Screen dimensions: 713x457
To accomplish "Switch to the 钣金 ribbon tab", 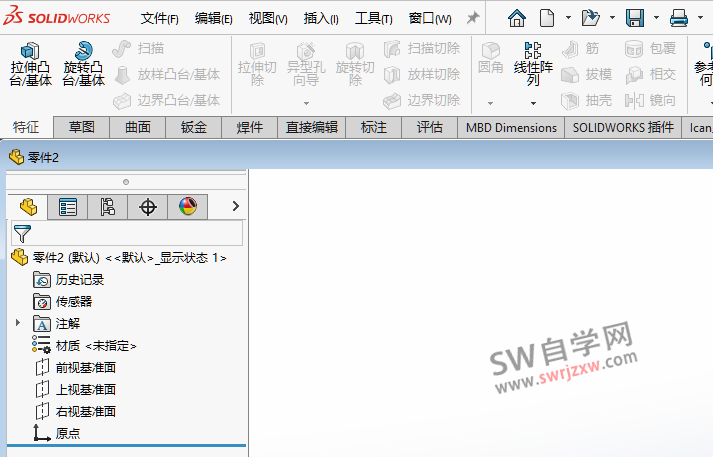I will 194,127.
